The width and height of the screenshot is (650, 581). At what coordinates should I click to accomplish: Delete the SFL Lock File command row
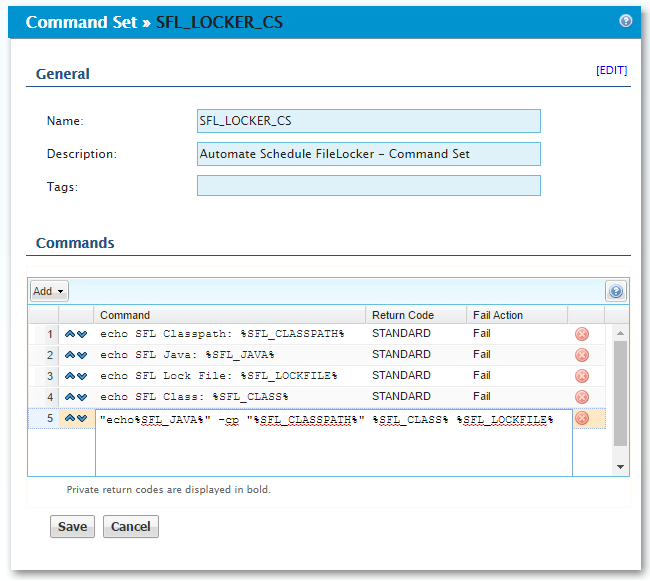pos(582,376)
